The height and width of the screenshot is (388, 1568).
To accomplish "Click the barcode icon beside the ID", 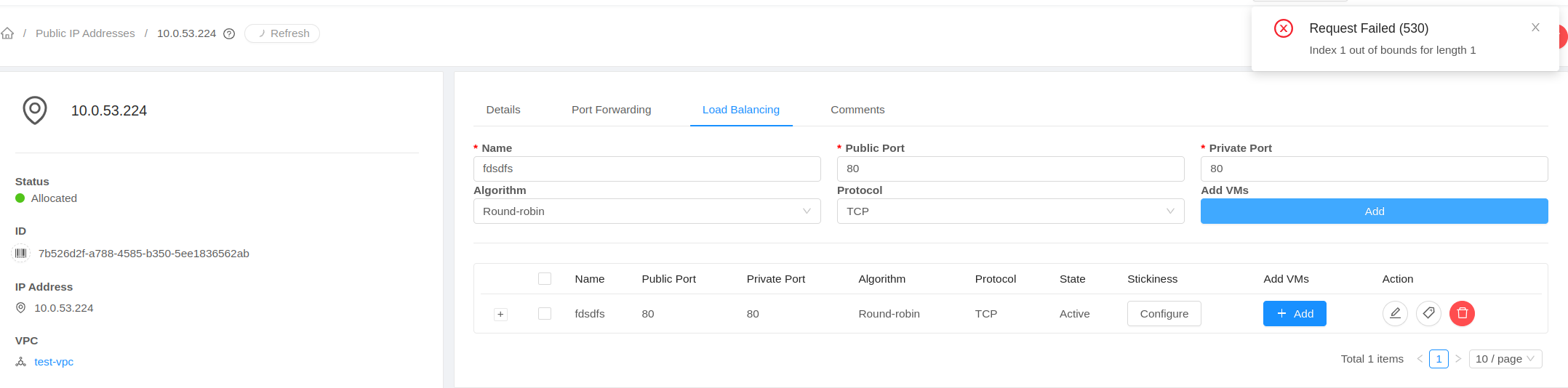I will pyautogui.click(x=21, y=254).
